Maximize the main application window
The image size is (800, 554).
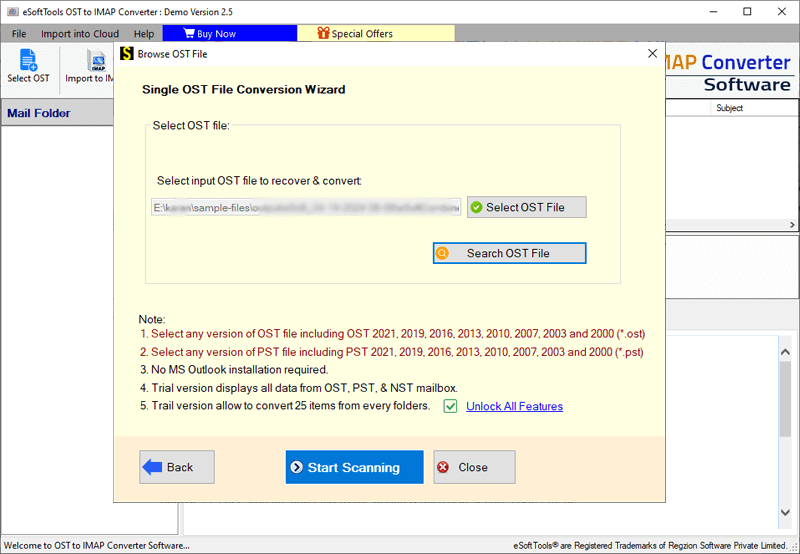point(747,11)
